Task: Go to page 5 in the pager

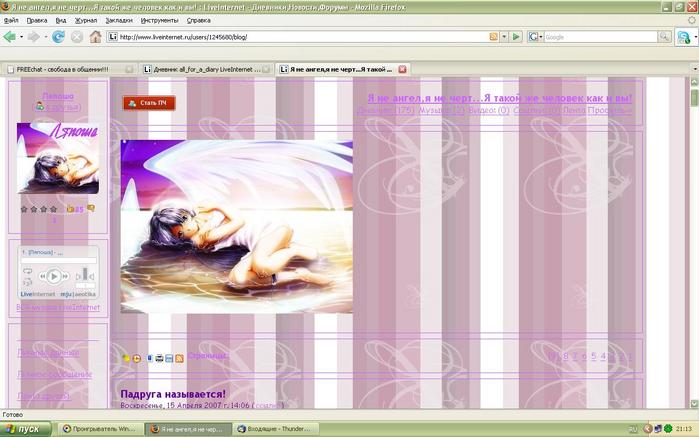Action: (x=593, y=356)
